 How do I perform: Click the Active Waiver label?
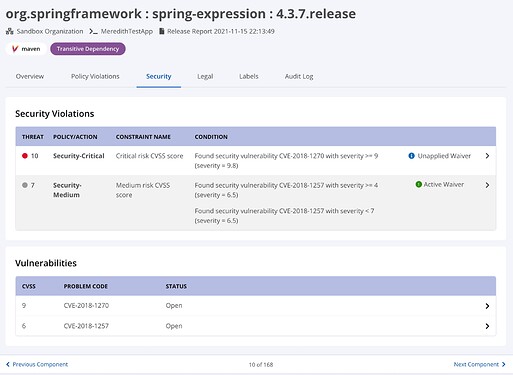[443, 184]
